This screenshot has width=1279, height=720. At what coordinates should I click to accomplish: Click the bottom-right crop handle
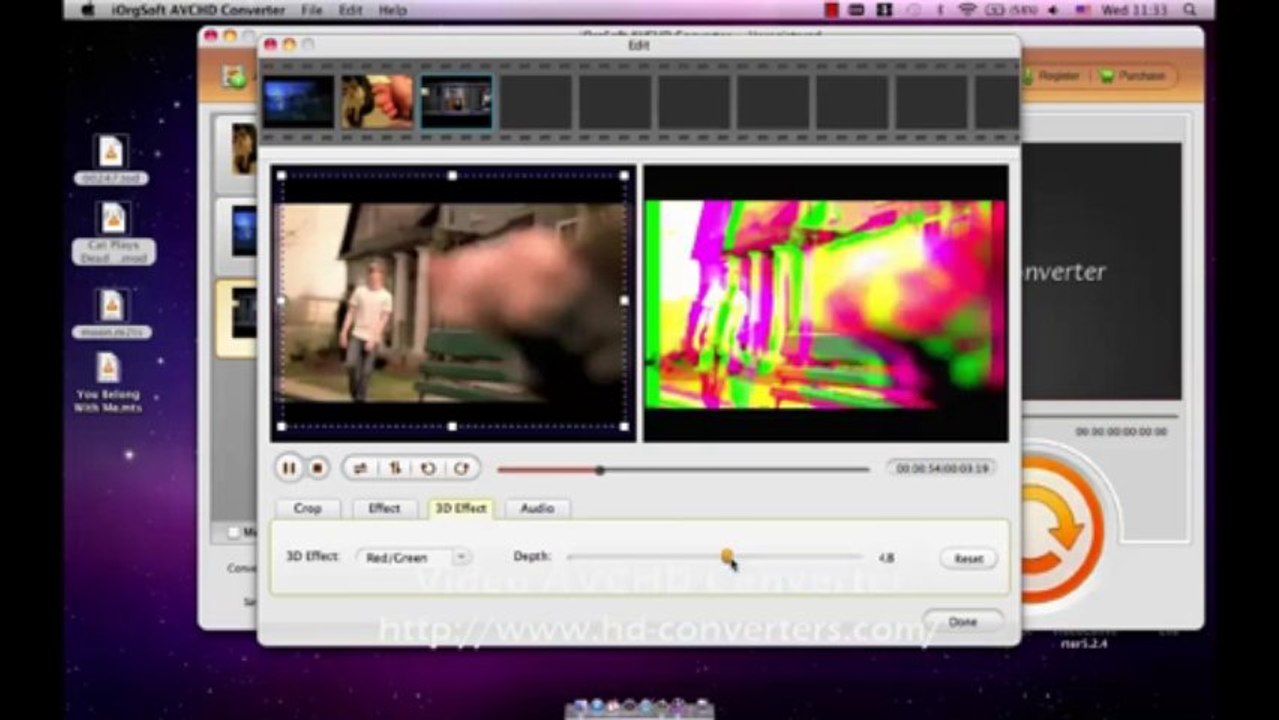click(625, 427)
